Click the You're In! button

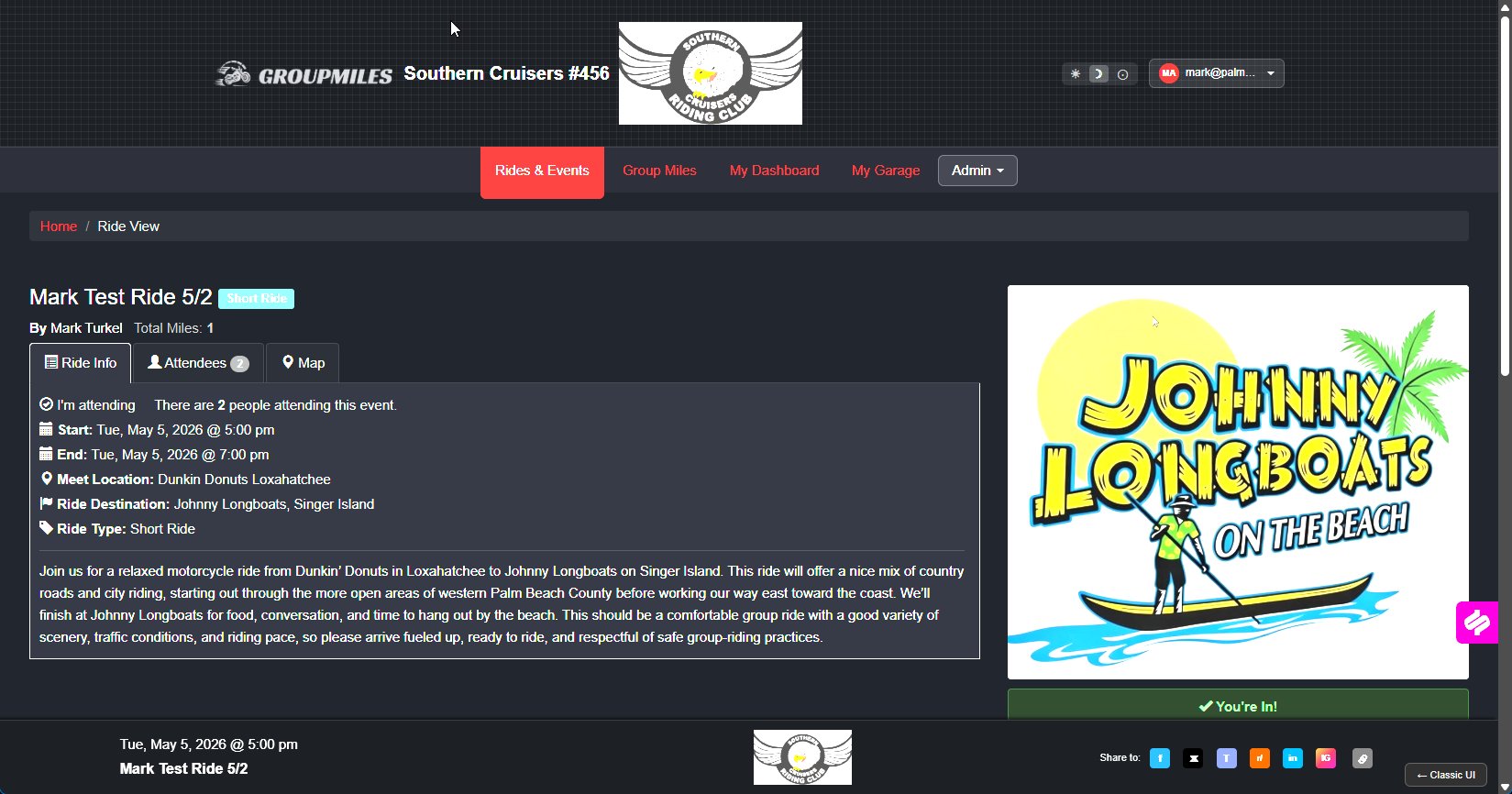[x=1238, y=705]
